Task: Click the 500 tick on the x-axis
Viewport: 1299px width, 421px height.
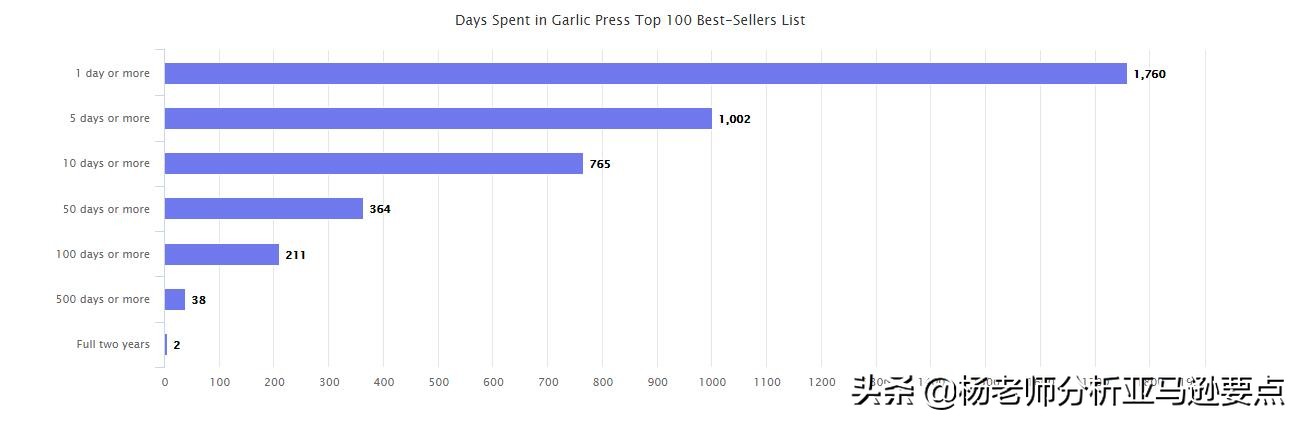Action: coord(438,382)
